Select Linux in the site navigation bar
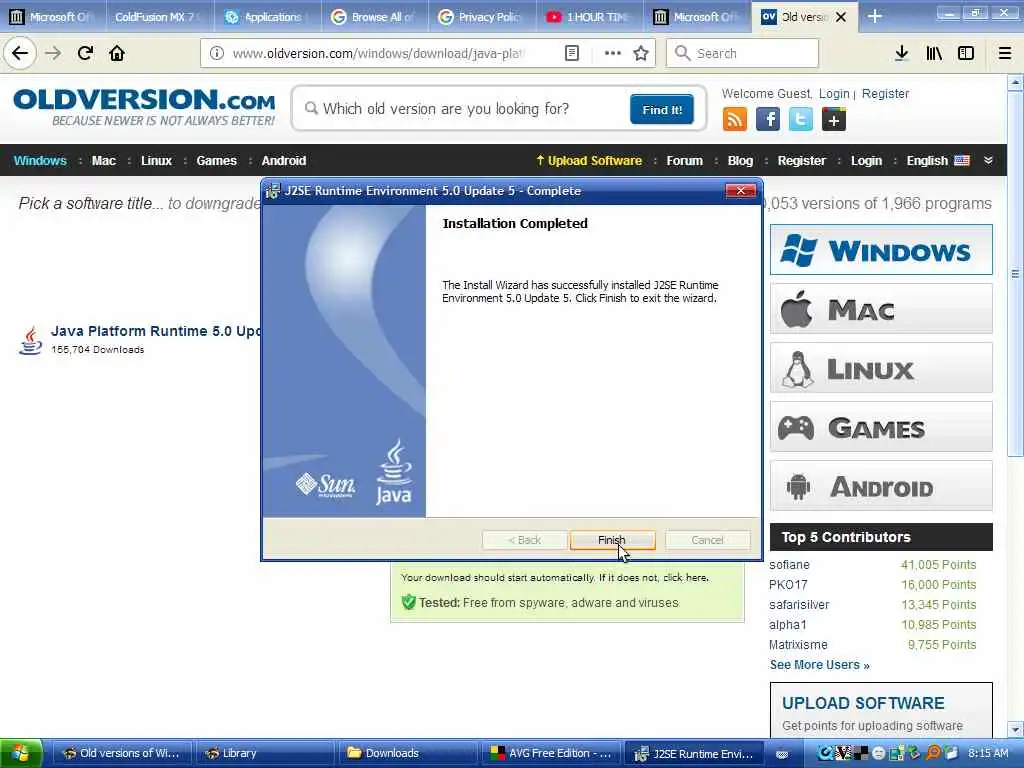This screenshot has width=1024, height=768. click(156, 161)
